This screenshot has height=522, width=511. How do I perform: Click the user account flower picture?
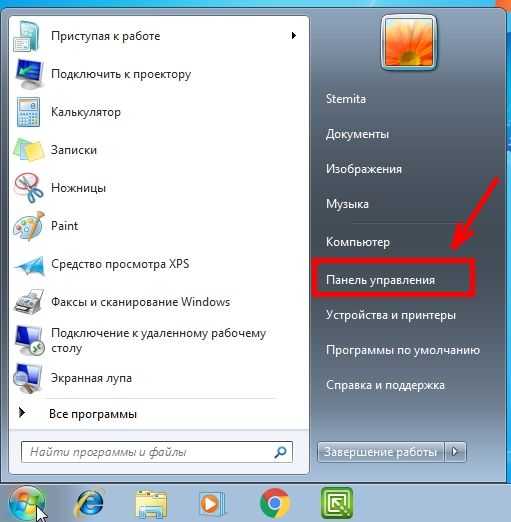[408, 42]
